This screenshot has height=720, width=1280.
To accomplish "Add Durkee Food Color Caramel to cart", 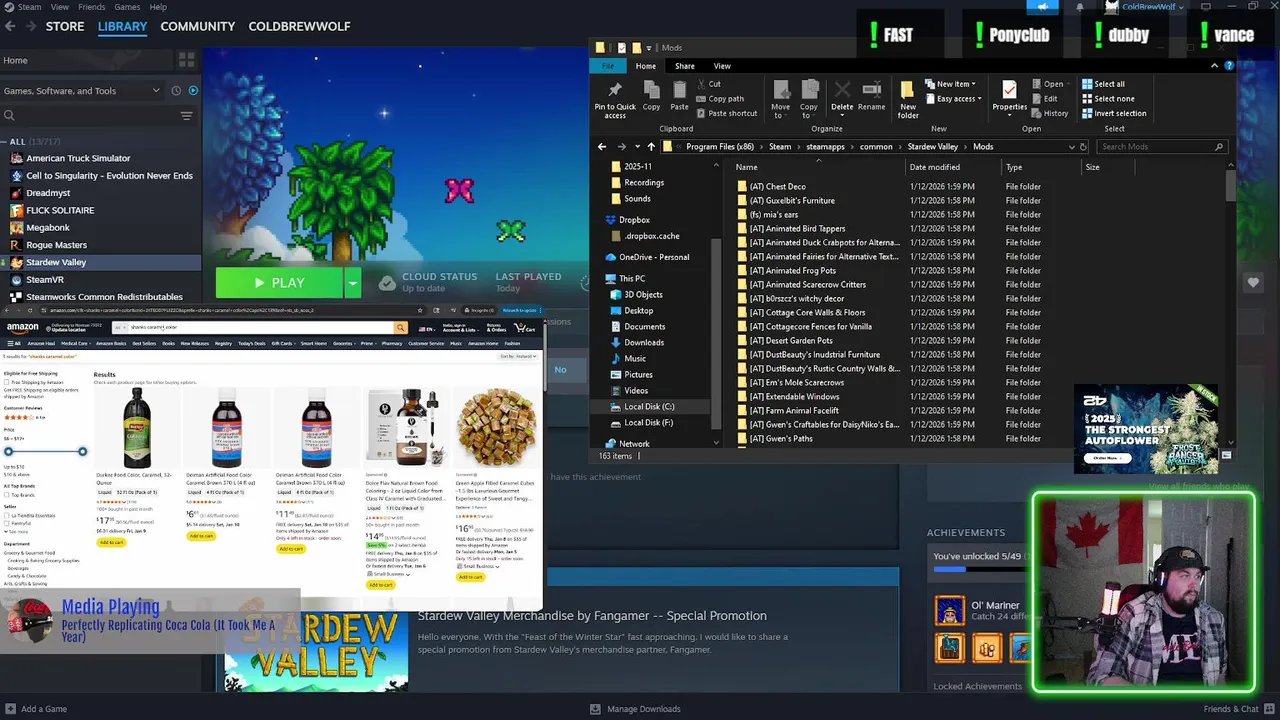I will click(x=111, y=543).
